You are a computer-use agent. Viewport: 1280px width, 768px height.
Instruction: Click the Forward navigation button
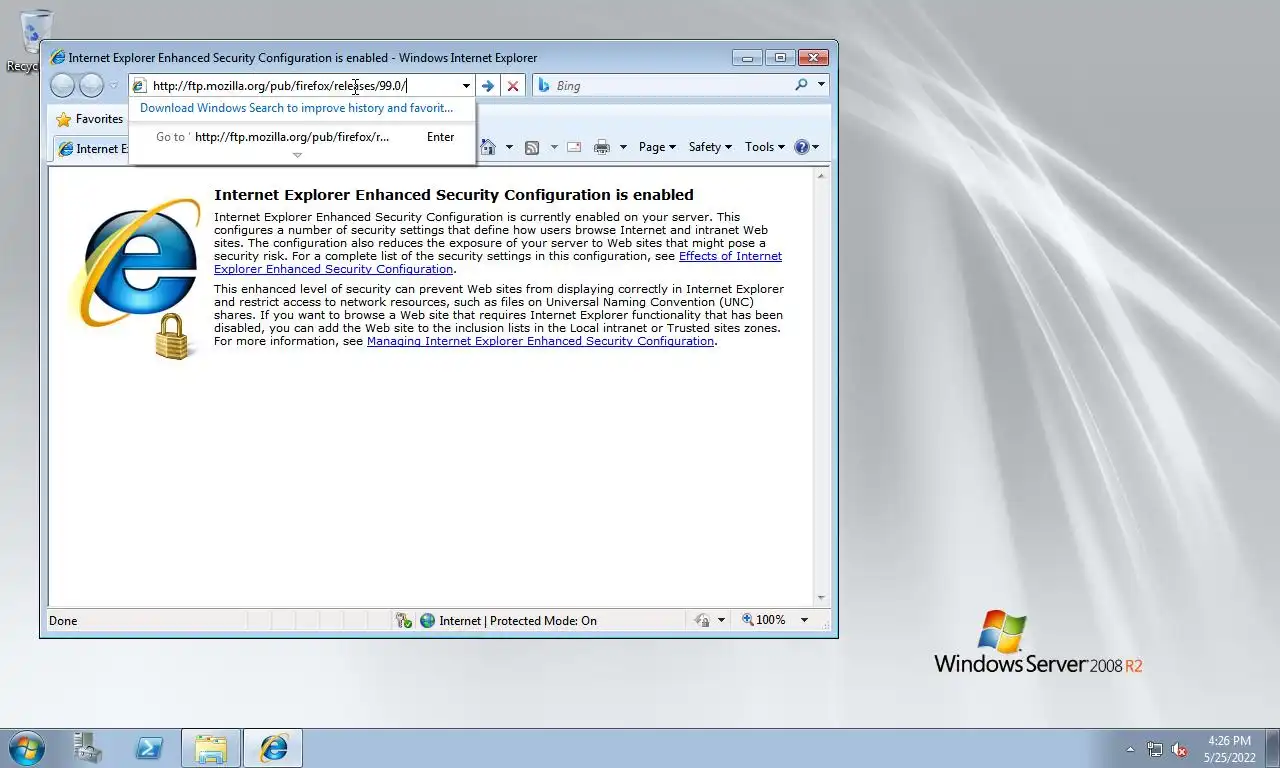(91, 85)
